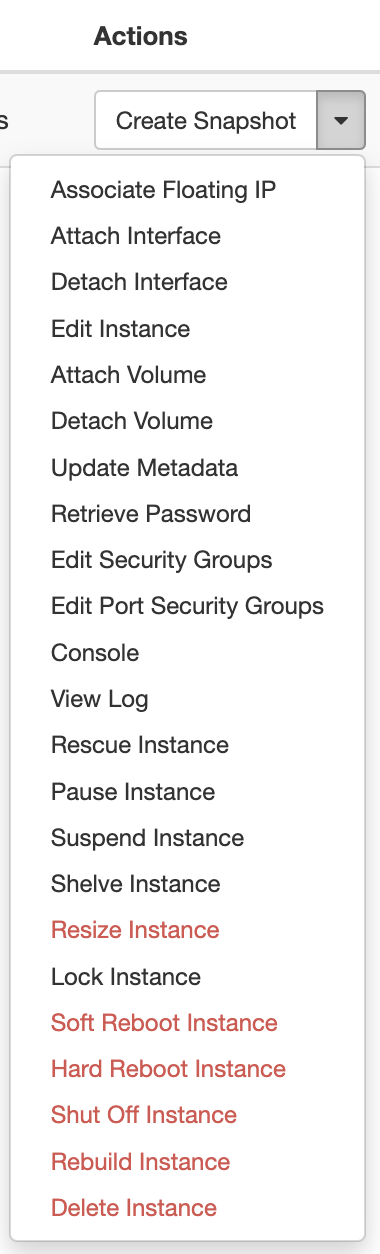Select Associate Floating IP

pos(164,189)
